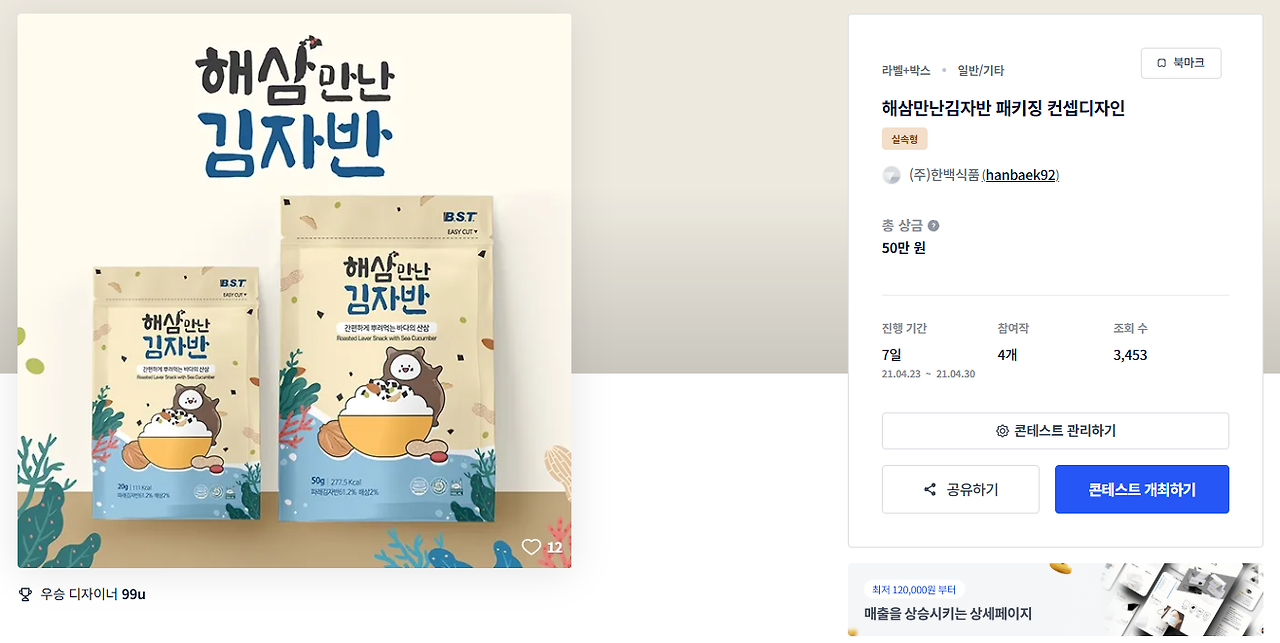Click the (주)한백식품 profile avatar icon
This screenshot has width=1280, height=643.
pyautogui.click(x=891, y=175)
